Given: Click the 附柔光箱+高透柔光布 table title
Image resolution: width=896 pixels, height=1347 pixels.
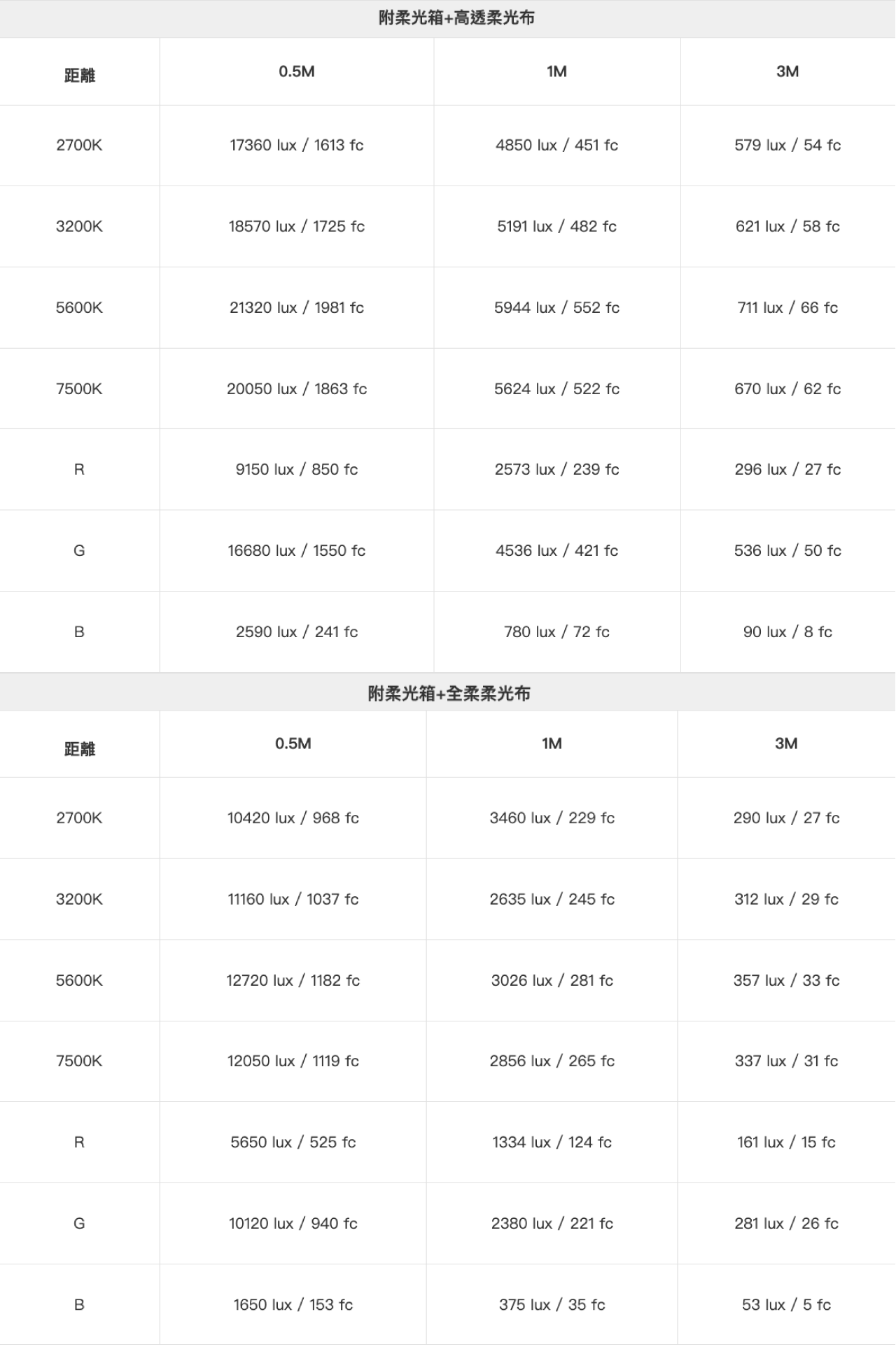Looking at the screenshot, I should [x=456, y=18].
